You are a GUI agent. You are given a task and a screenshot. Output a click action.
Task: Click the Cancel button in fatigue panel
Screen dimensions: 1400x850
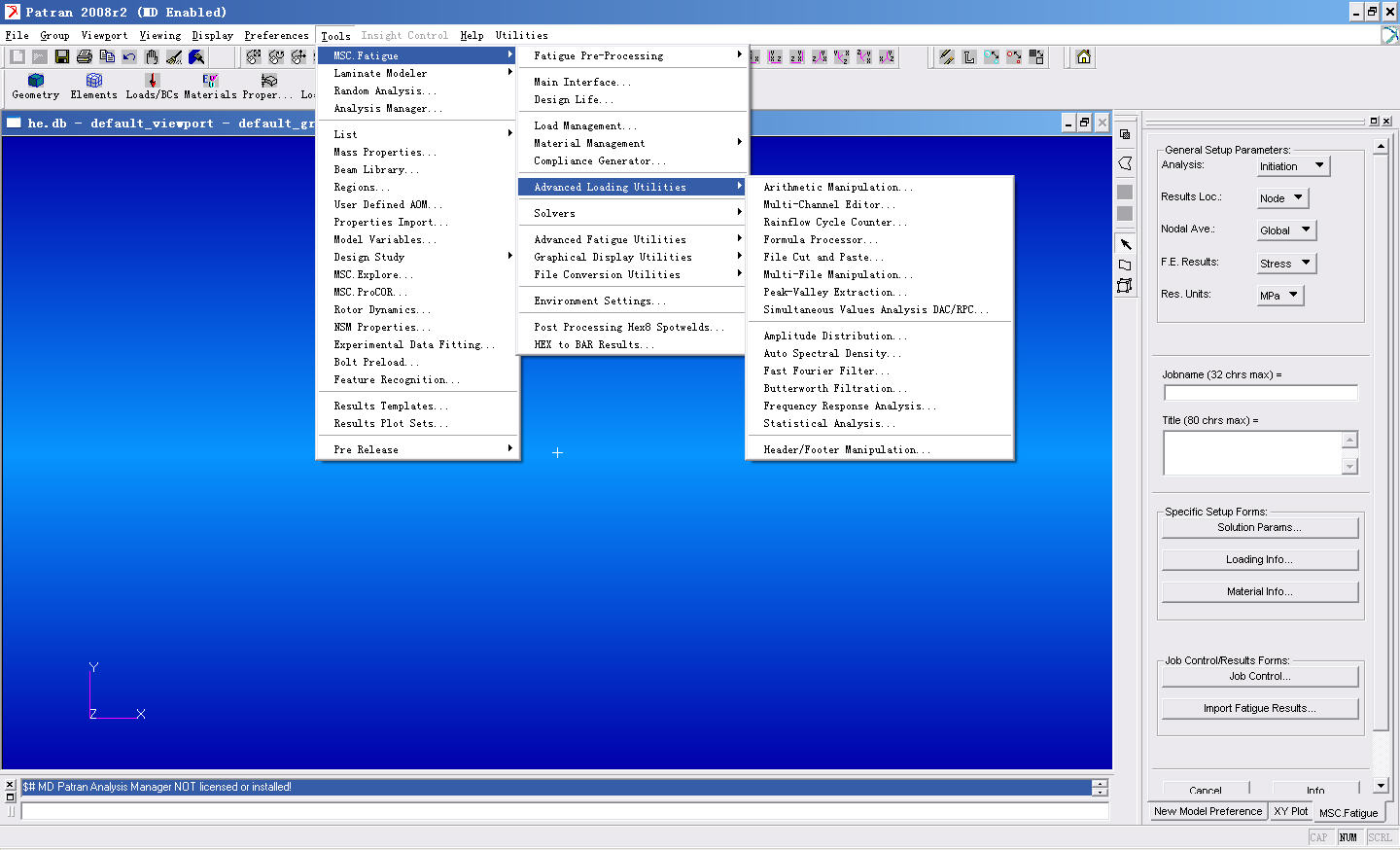[1206, 790]
